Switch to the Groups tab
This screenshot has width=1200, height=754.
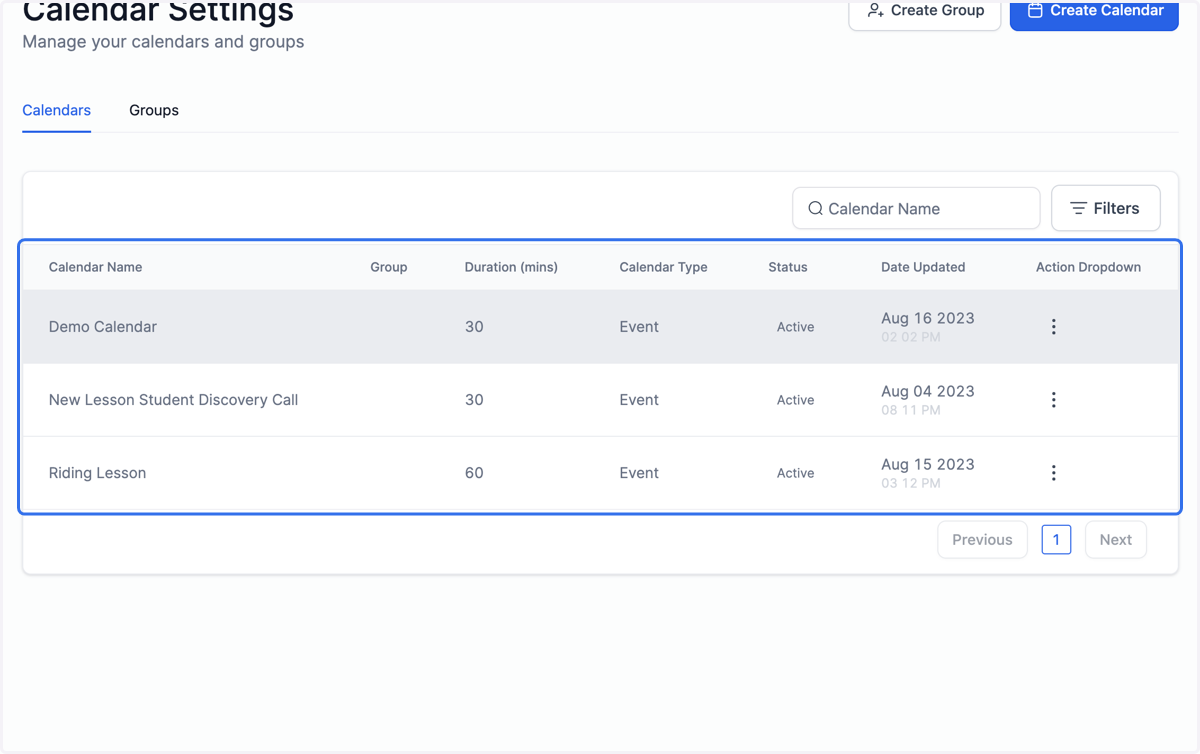(x=154, y=110)
